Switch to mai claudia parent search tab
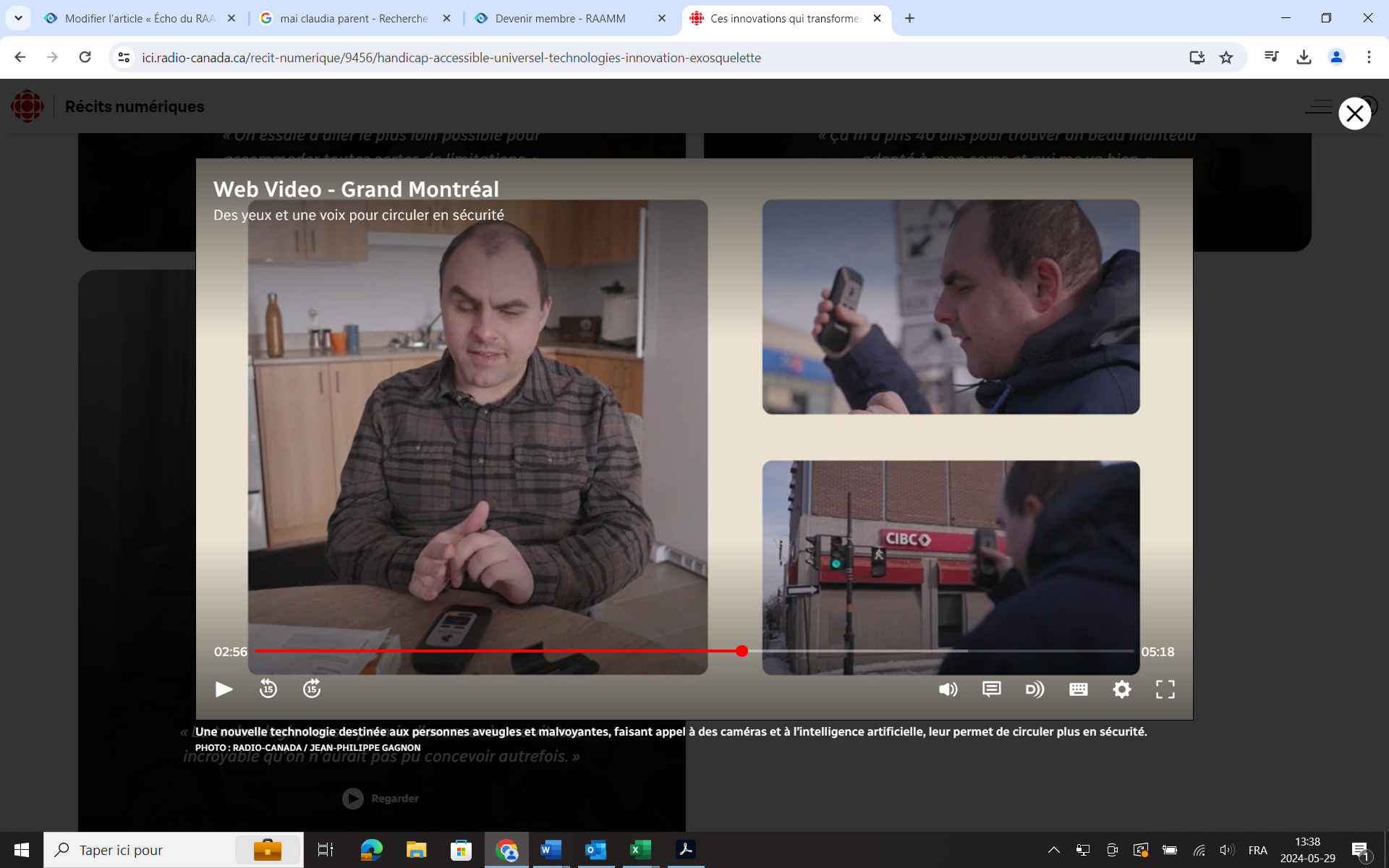This screenshot has height=868, width=1389. 353,18
